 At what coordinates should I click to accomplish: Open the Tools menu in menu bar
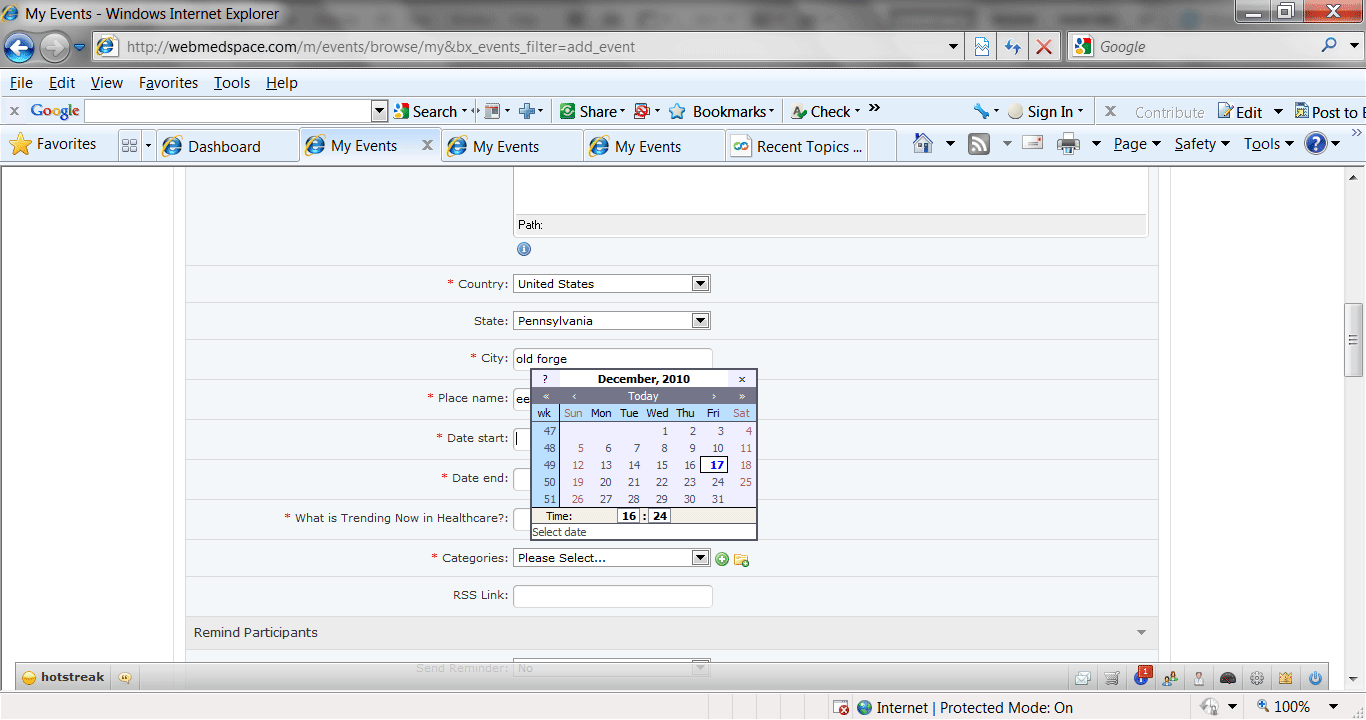(x=231, y=83)
